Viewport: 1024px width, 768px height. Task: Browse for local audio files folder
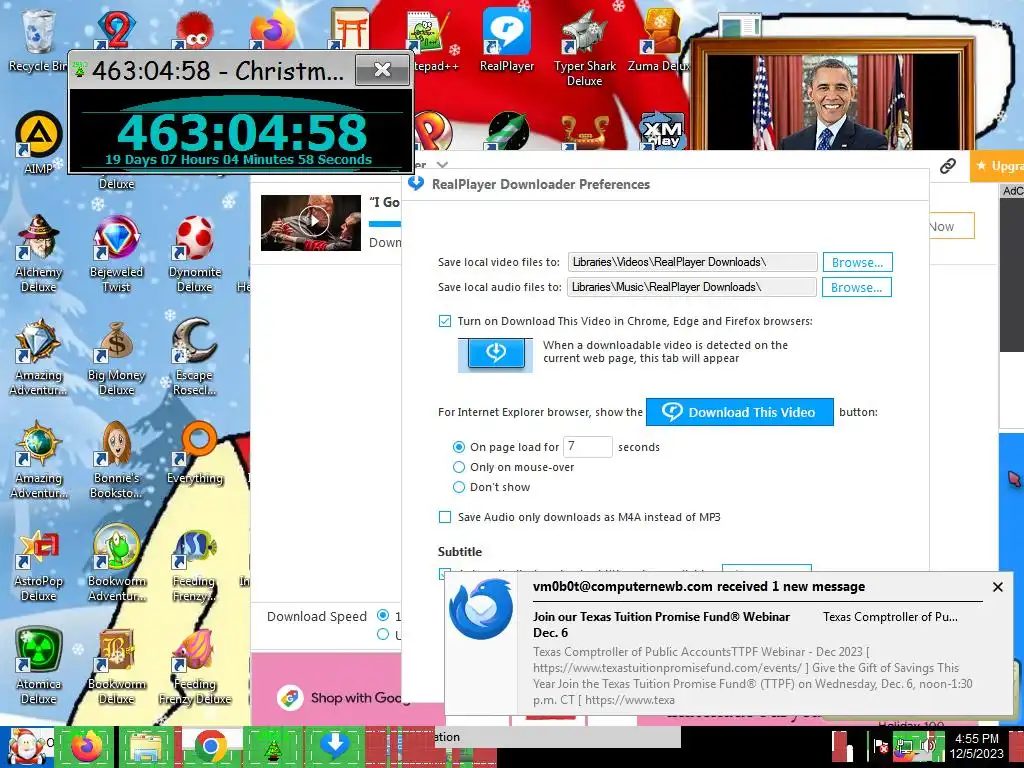pos(857,287)
